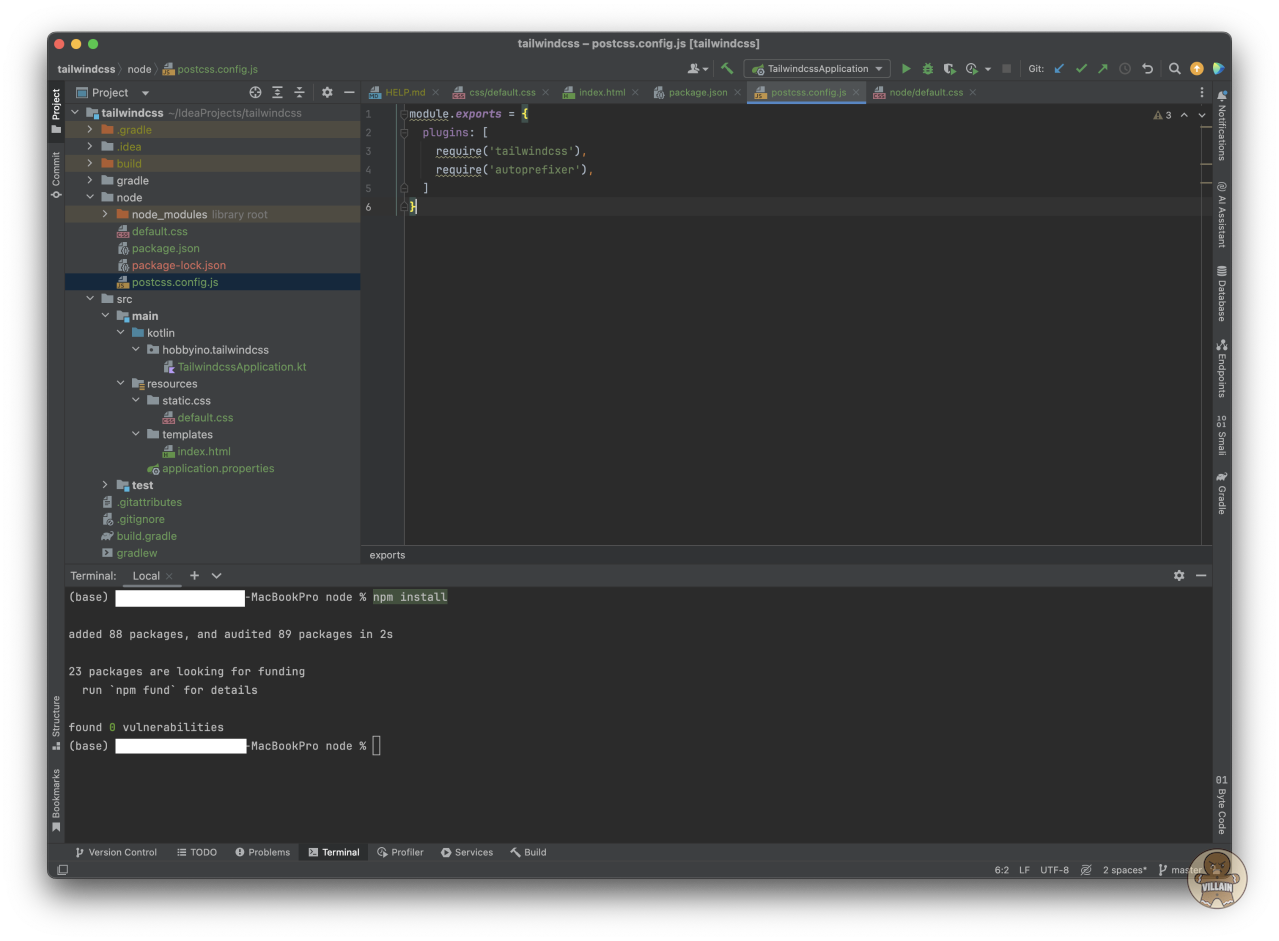Click the Build project hammer icon
This screenshot has height=941, width=1279.
727,69
